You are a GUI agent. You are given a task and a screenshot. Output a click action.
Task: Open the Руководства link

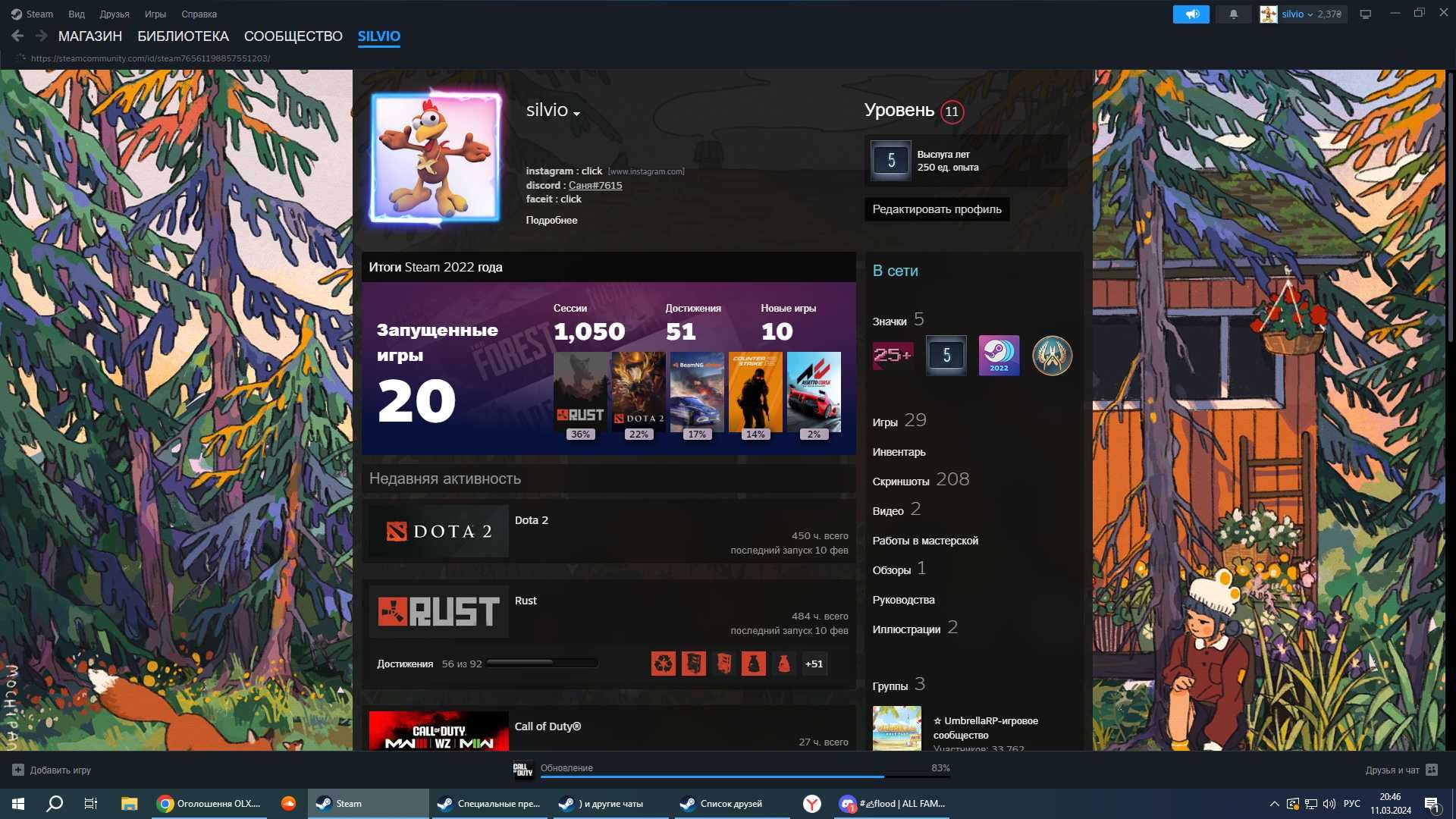(903, 600)
